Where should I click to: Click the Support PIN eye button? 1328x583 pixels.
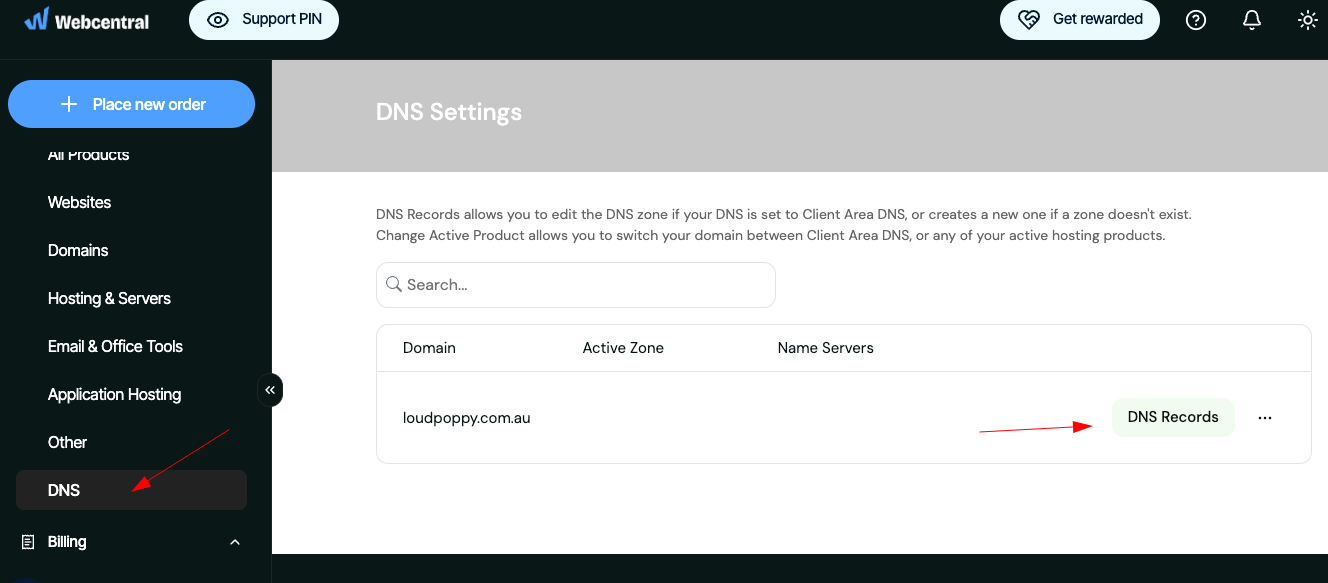point(264,20)
